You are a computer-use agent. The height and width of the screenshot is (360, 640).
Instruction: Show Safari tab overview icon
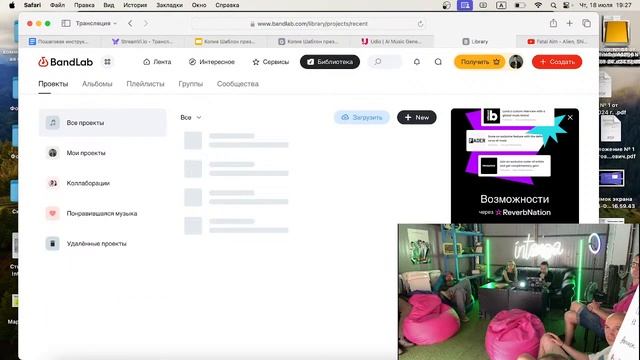(x=587, y=23)
